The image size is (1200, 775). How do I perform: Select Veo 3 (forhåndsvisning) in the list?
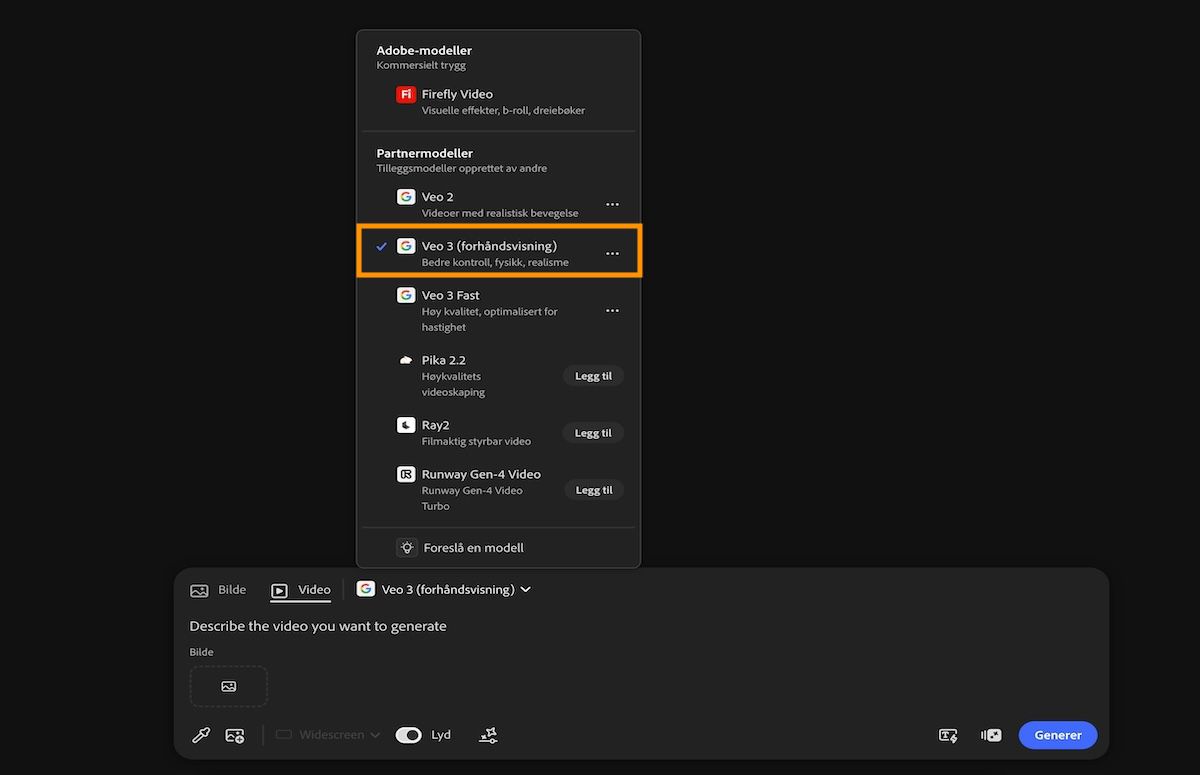[498, 253]
